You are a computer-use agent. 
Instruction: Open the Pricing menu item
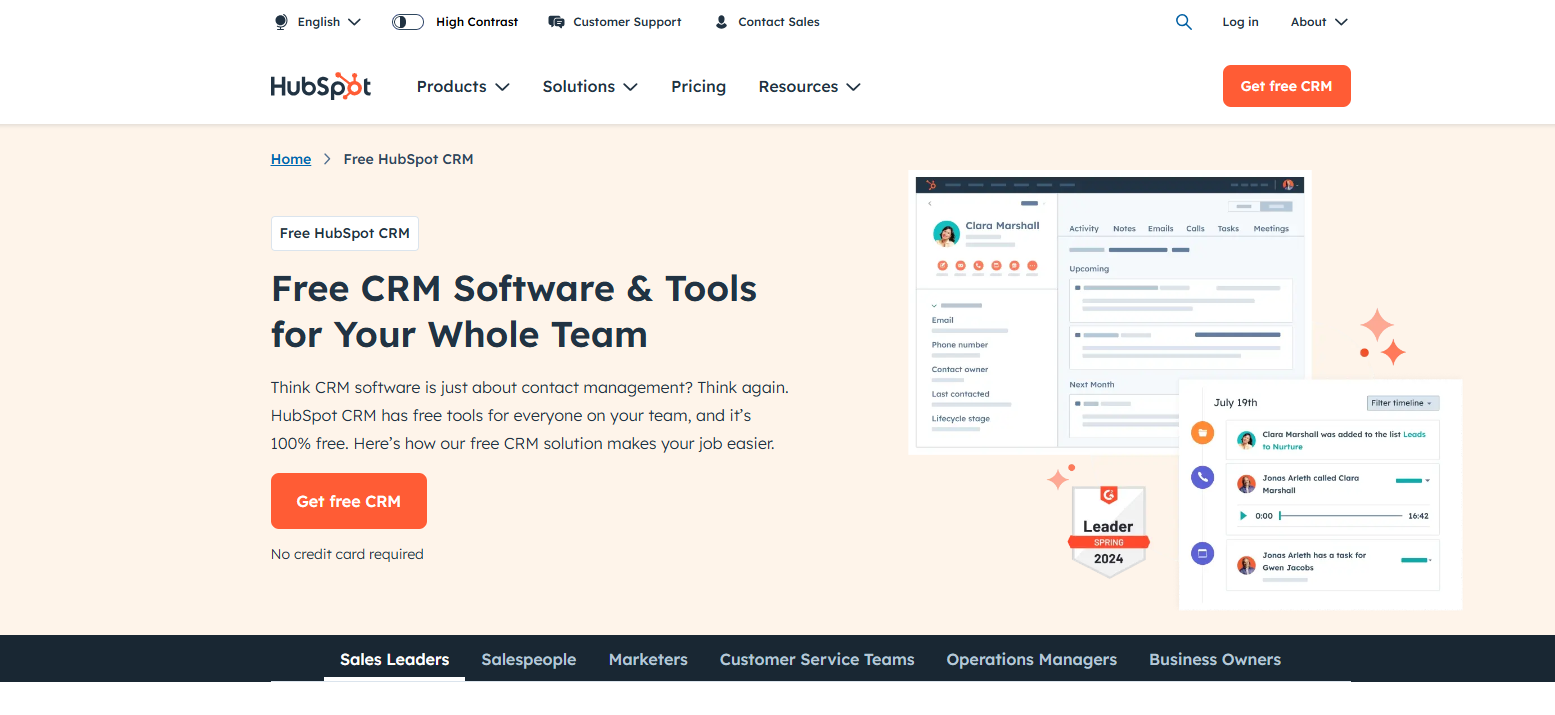pyautogui.click(x=698, y=86)
